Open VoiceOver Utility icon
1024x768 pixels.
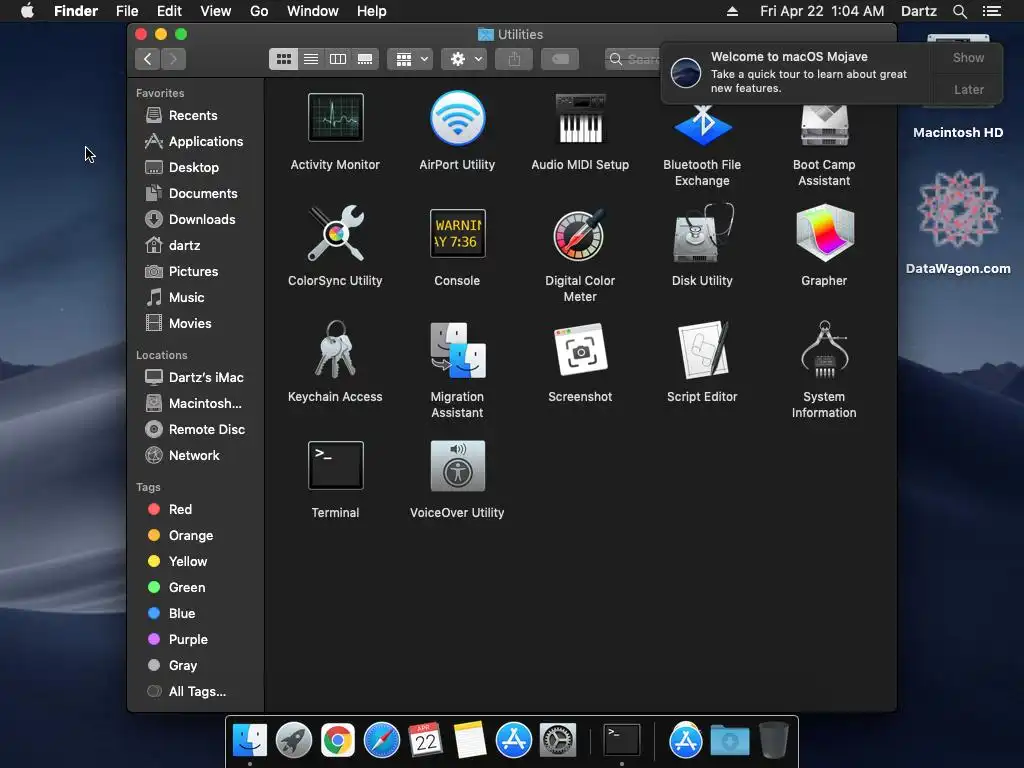pyautogui.click(x=457, y=465)
